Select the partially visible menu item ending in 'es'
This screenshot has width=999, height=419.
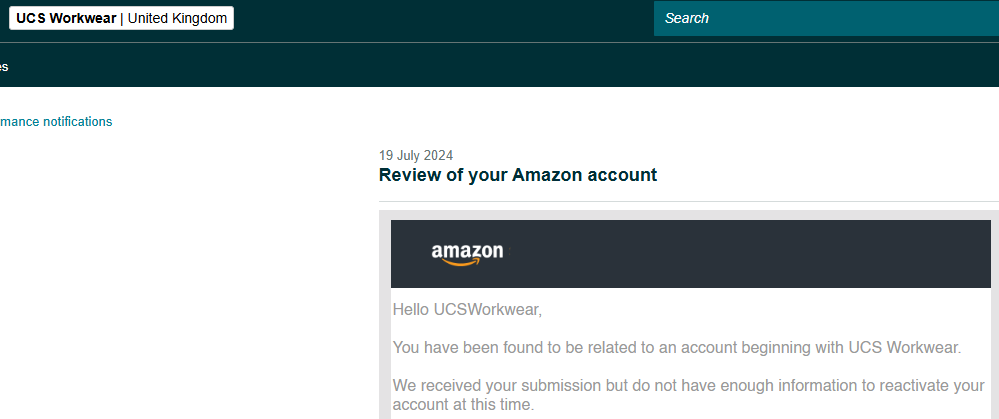(4, 67)
